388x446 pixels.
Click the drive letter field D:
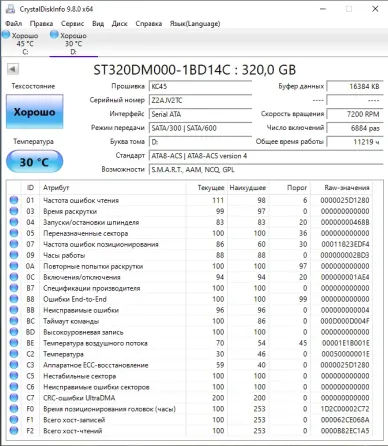[200, 142]
